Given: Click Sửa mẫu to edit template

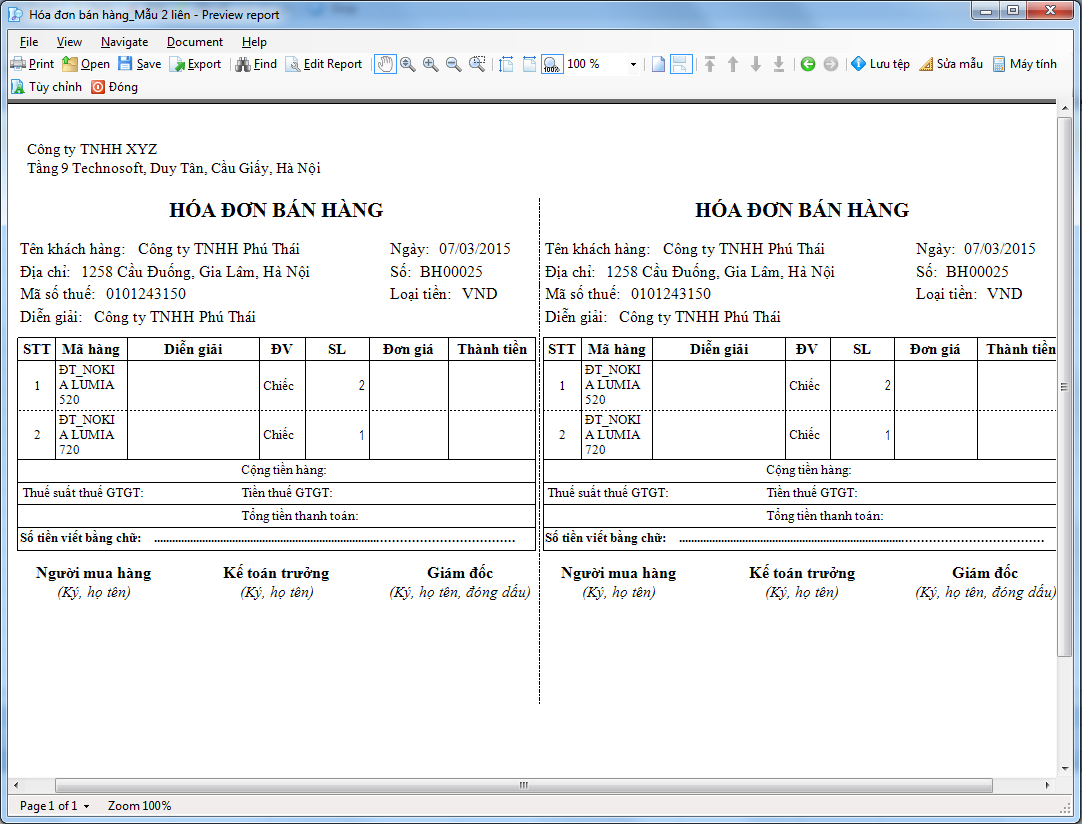Looking at the screenshot, I should click(950, 64).
